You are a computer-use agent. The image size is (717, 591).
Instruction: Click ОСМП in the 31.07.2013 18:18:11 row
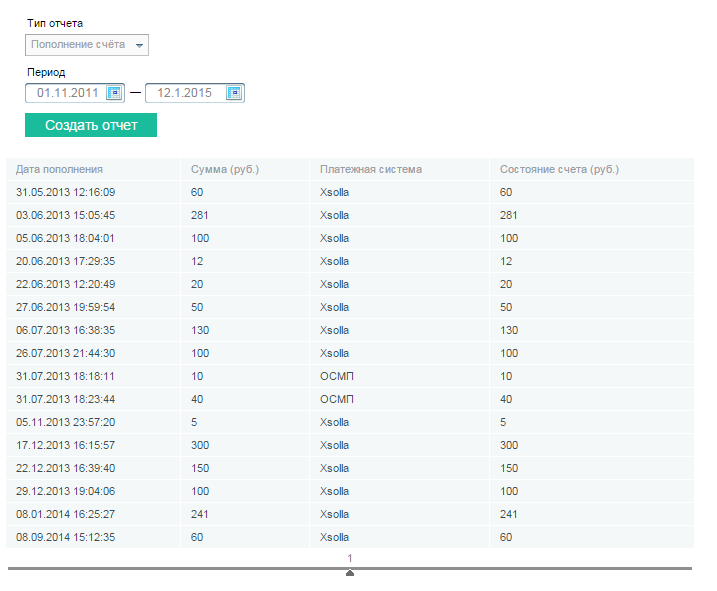click(337, 376)
